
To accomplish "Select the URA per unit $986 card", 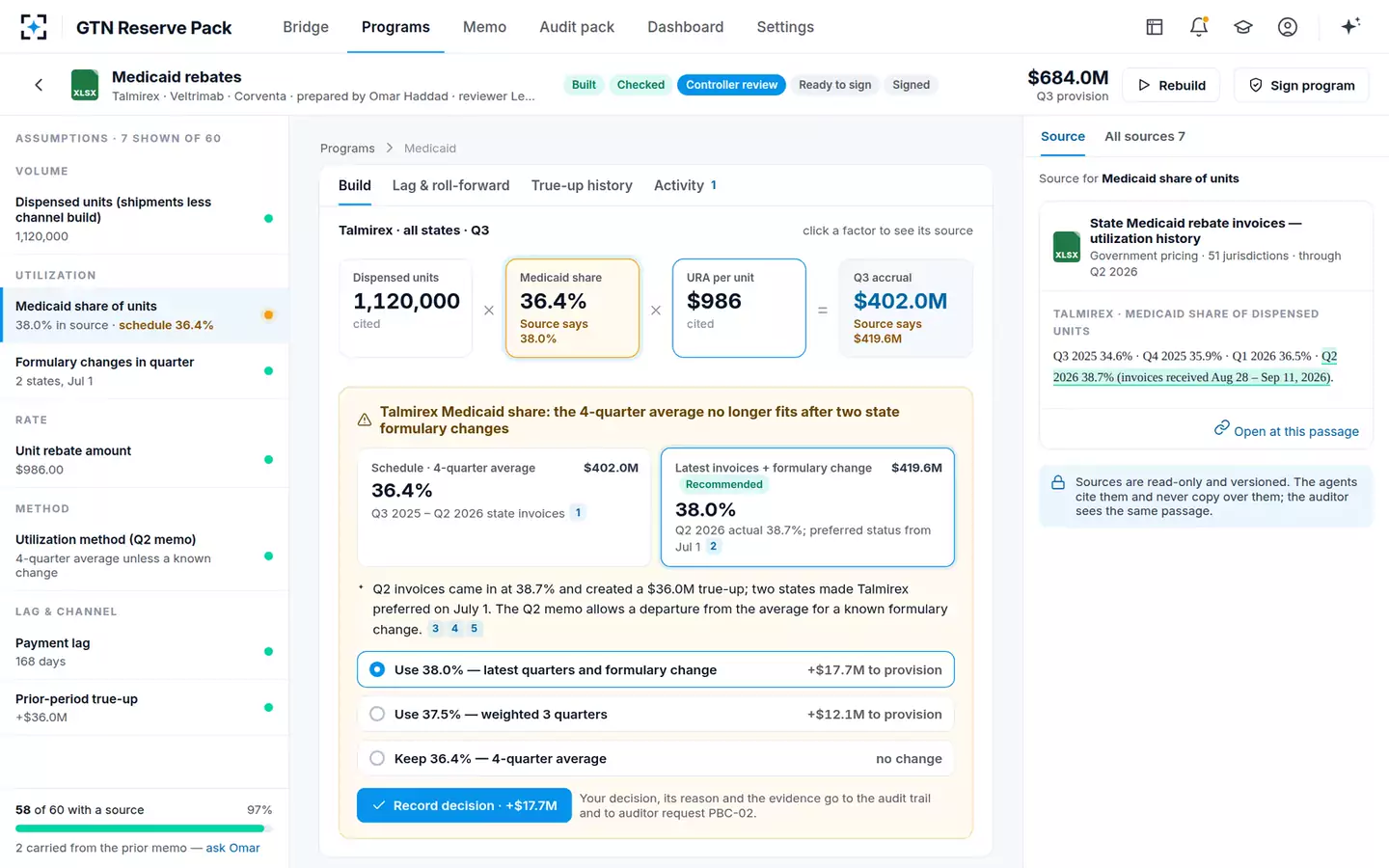I will [x=739, y=308].
